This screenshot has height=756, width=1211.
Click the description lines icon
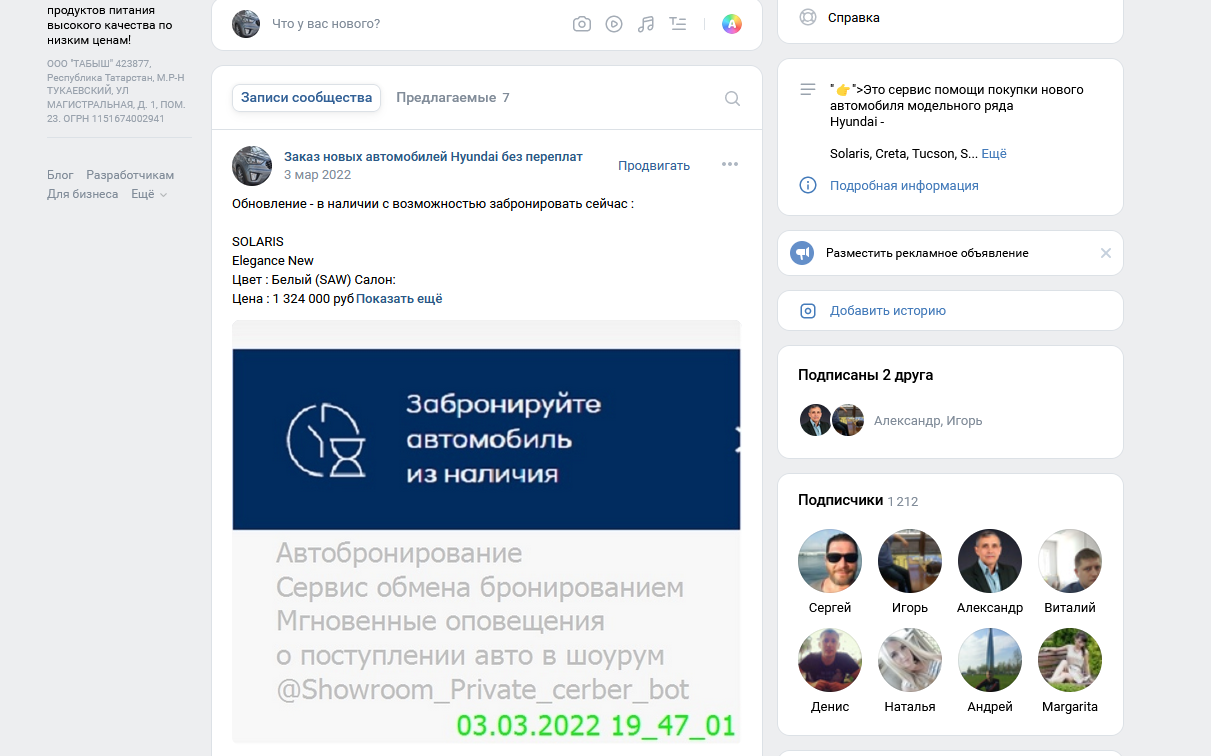[808, 90]
